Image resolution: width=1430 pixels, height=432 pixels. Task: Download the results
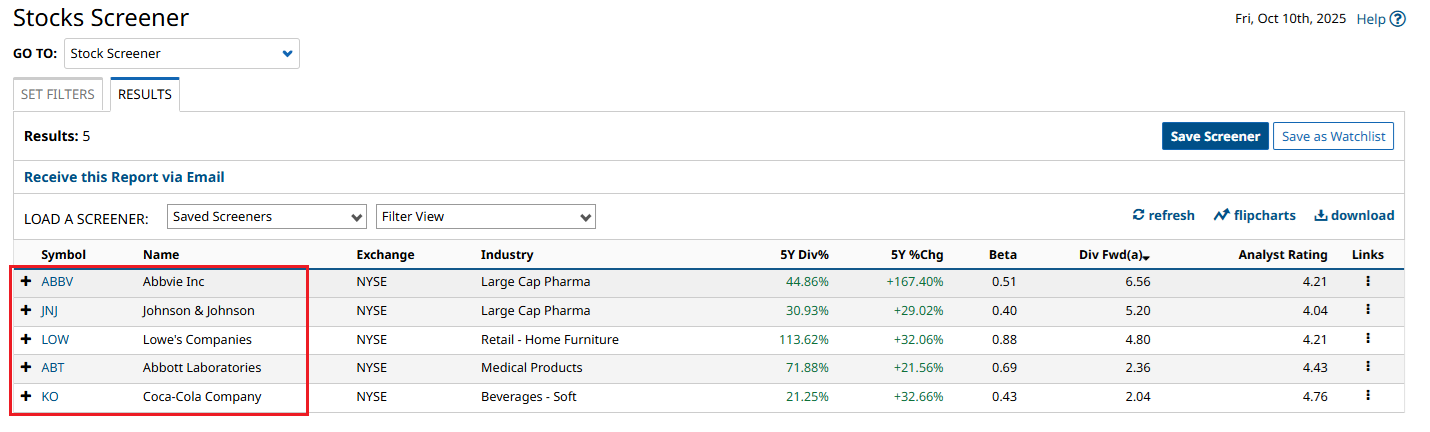click(x=1353, y=215)
